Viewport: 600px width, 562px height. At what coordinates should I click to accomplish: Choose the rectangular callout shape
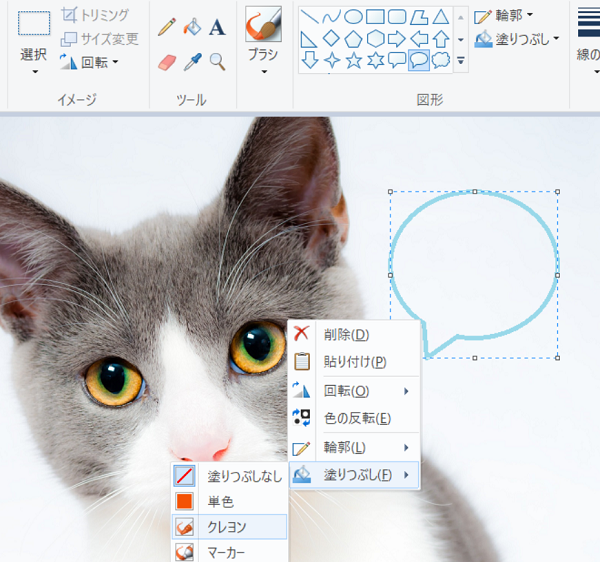[x=397, y=60]
